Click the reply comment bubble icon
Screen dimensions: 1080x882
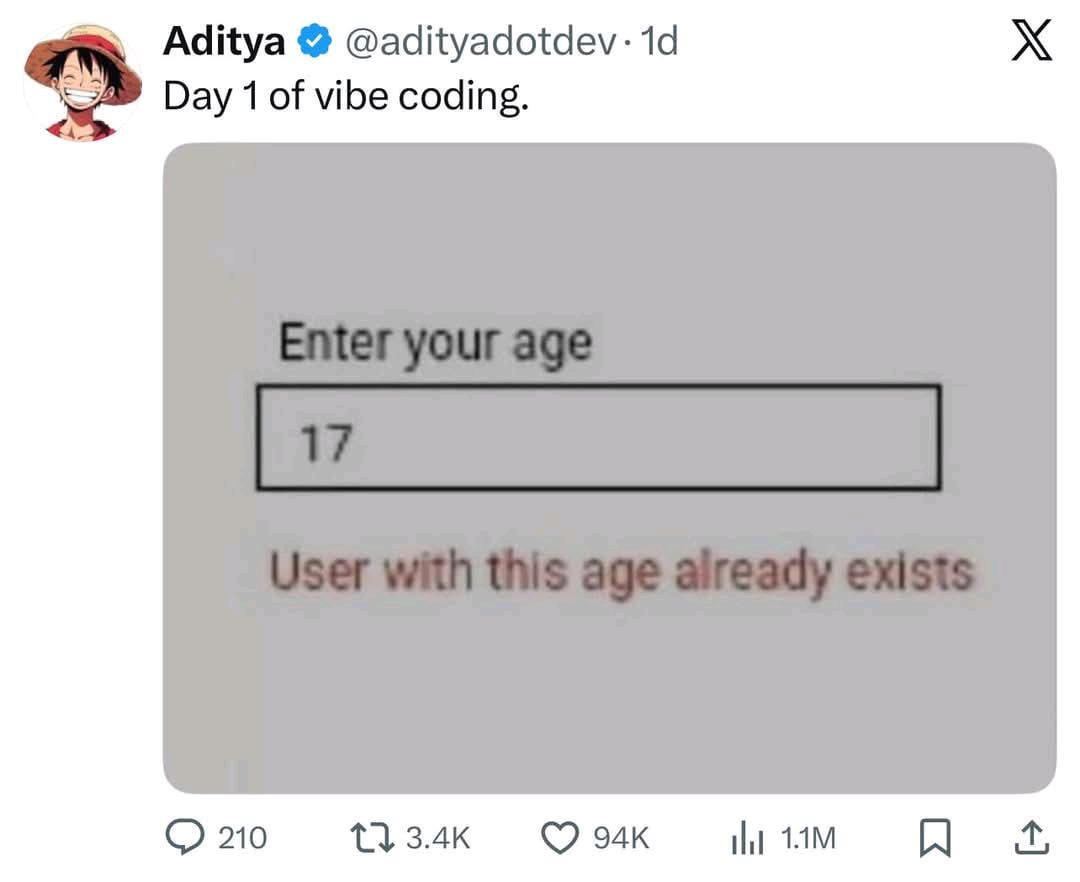pos(185,838)
